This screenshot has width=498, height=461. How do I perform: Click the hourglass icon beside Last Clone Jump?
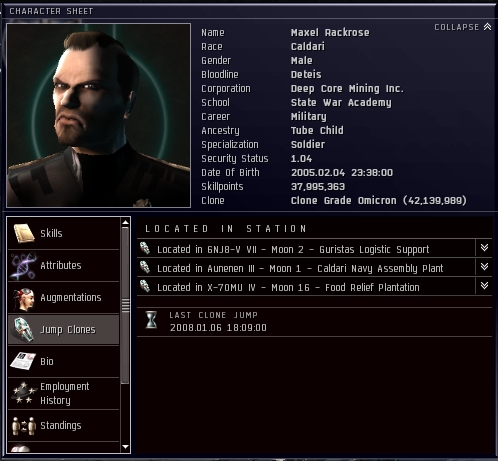[x=151, y=320]
